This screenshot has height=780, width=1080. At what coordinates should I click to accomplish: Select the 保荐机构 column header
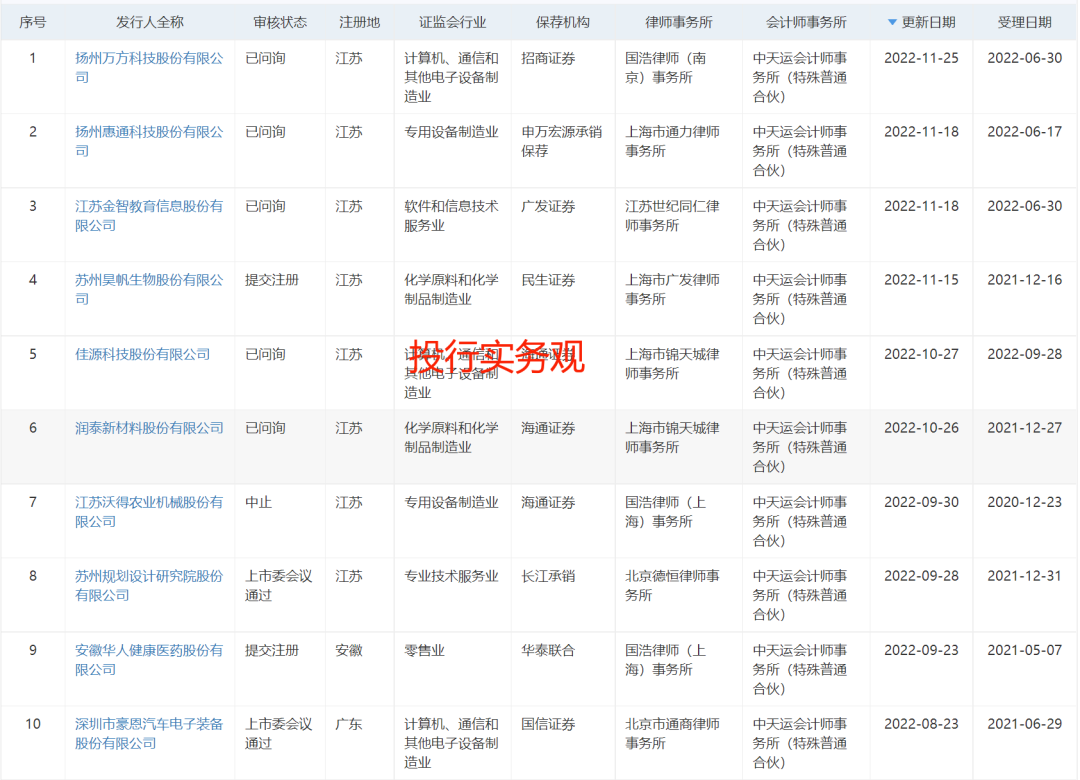[x=563, y=23]
